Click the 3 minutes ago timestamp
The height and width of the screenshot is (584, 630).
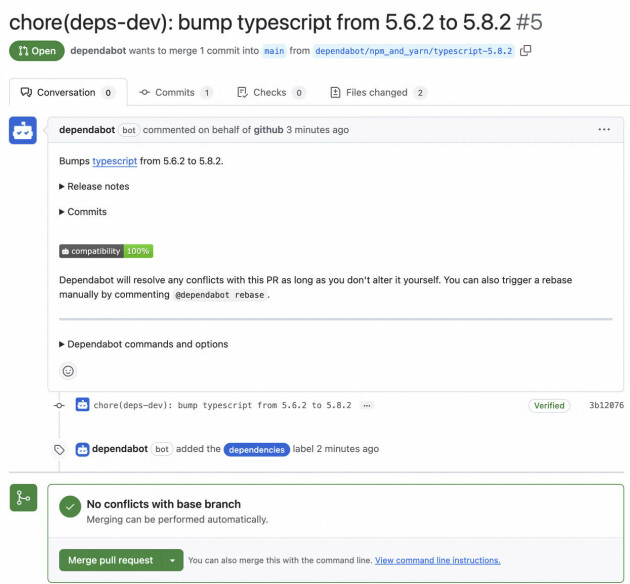pos(317,130)
